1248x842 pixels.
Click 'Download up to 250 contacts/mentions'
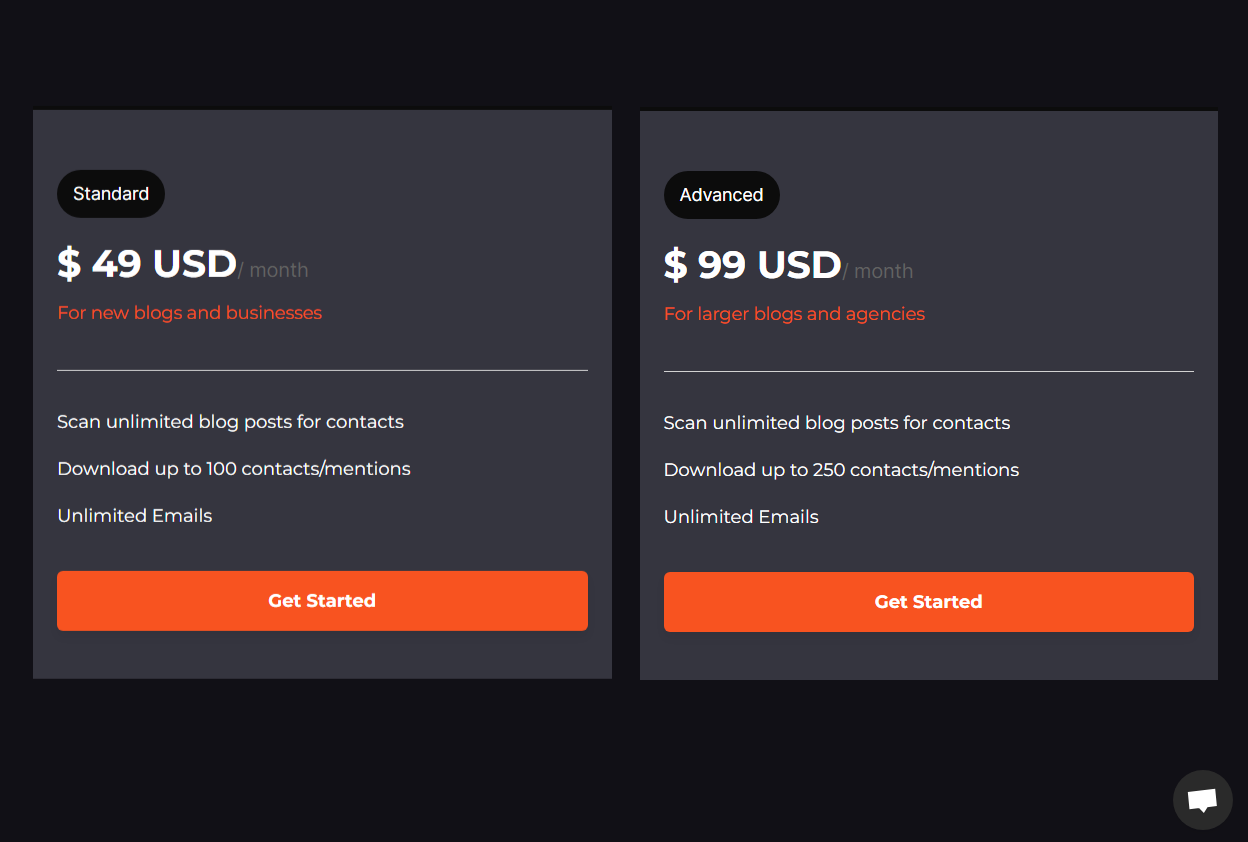[841, 470]
